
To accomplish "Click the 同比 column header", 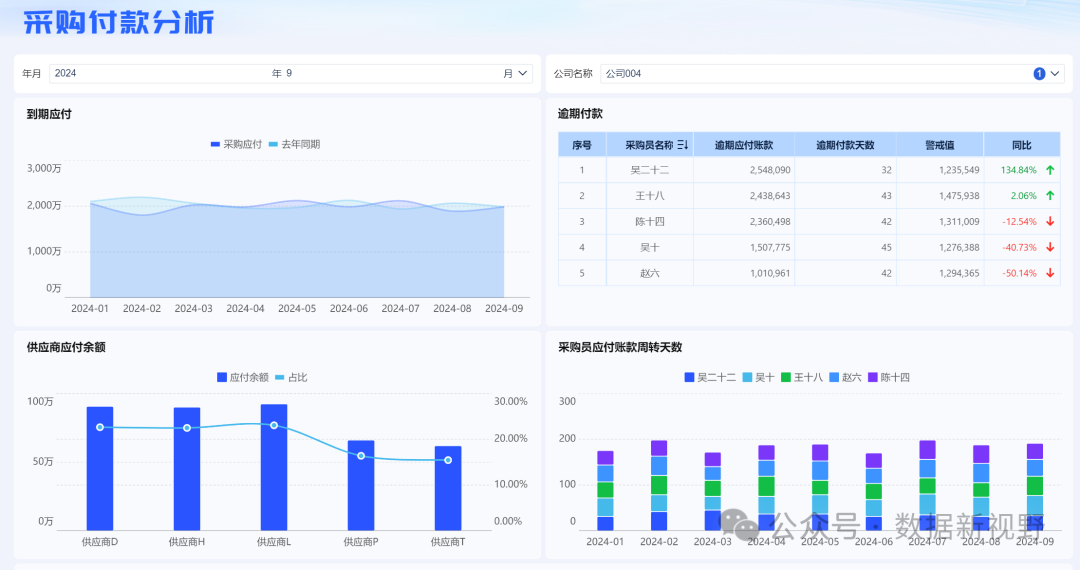I will point(1021,145).
